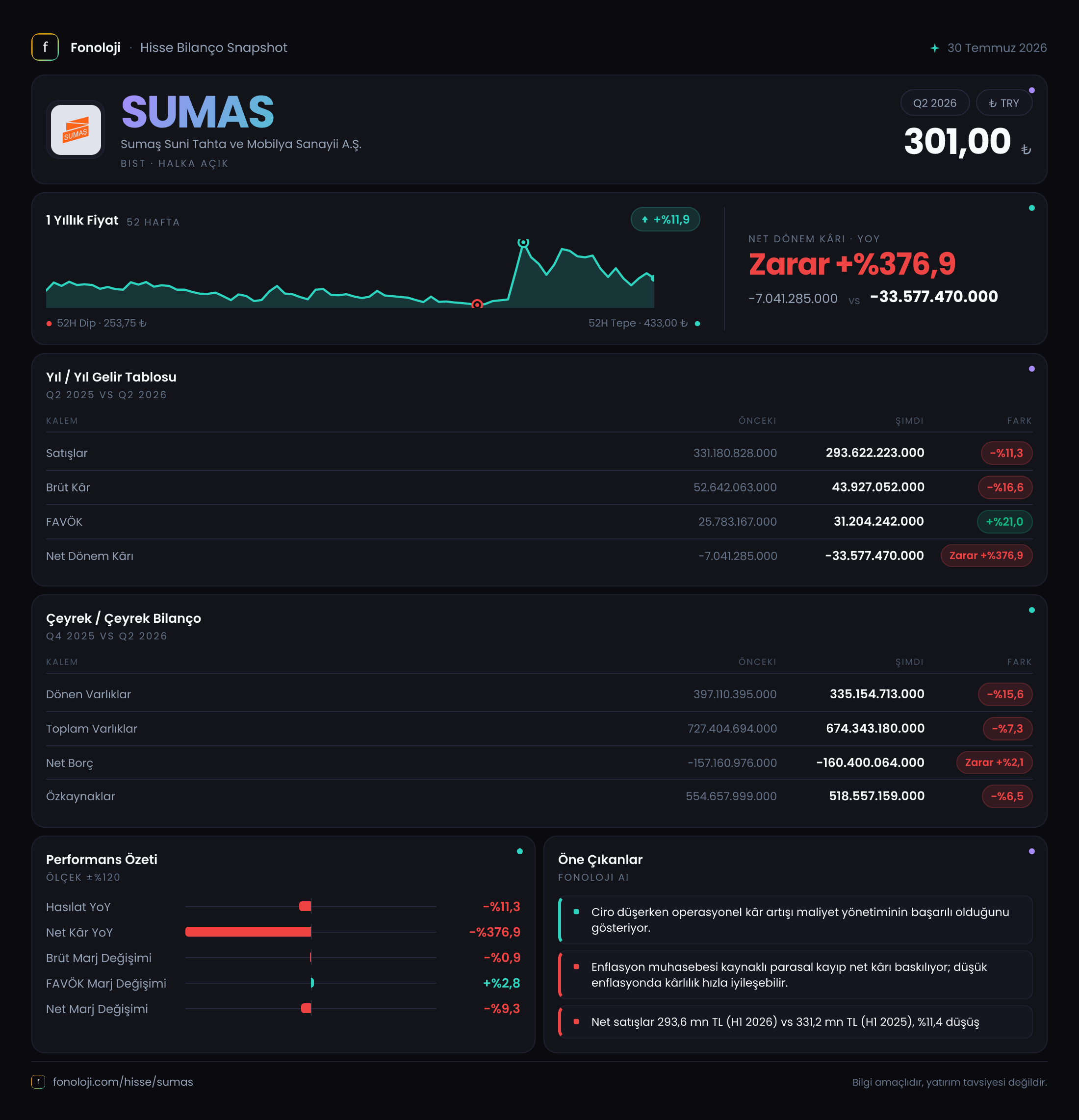Viewport: 1079px width, 1120px height.
Task: Click the 52-week high marker on chart
Action: pos(523,242)
